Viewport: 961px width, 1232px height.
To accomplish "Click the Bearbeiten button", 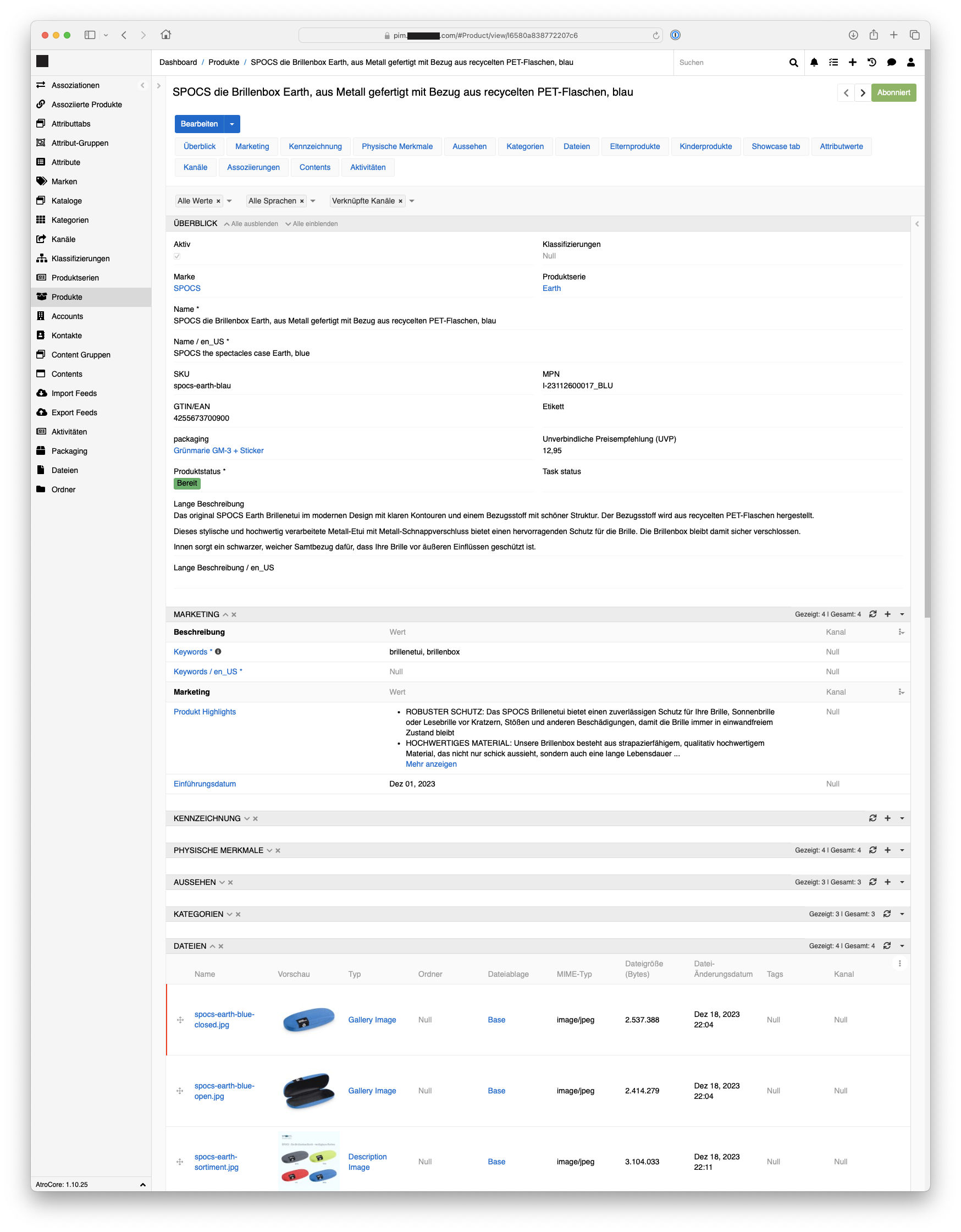I will (199, 124).
